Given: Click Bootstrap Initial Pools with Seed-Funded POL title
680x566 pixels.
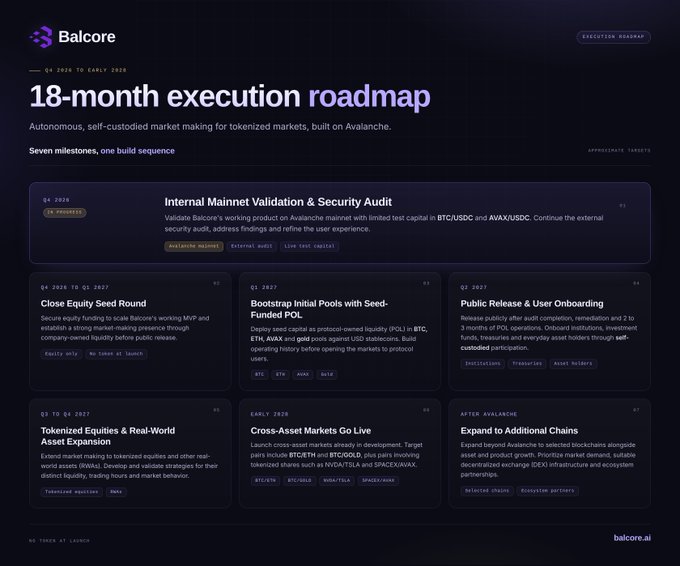Looking at the screenshot, I should coord(319,309).
